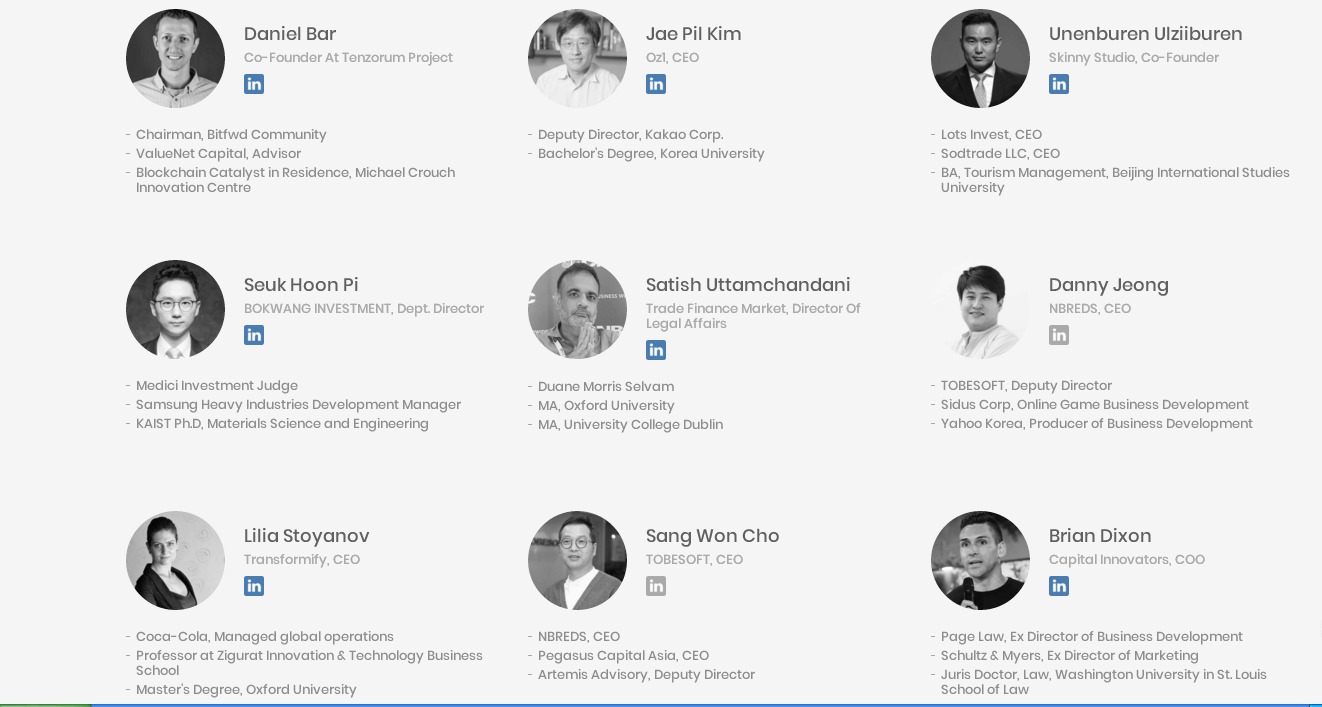This screenshot has height=707, width=1322.
Task: Open Seuk Hoon Pi's LinkedIn icon
Action: (254, 335)
